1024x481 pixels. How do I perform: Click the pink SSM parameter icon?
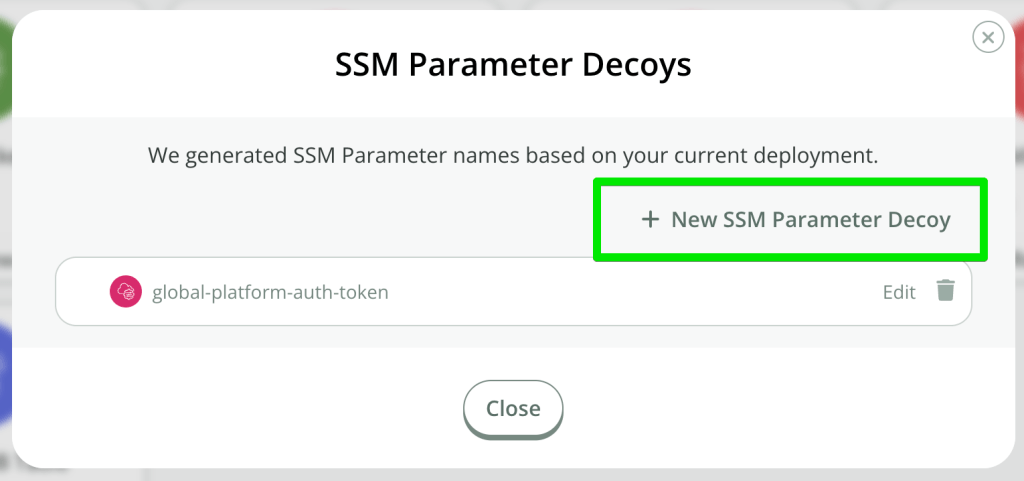click(125, 292)
